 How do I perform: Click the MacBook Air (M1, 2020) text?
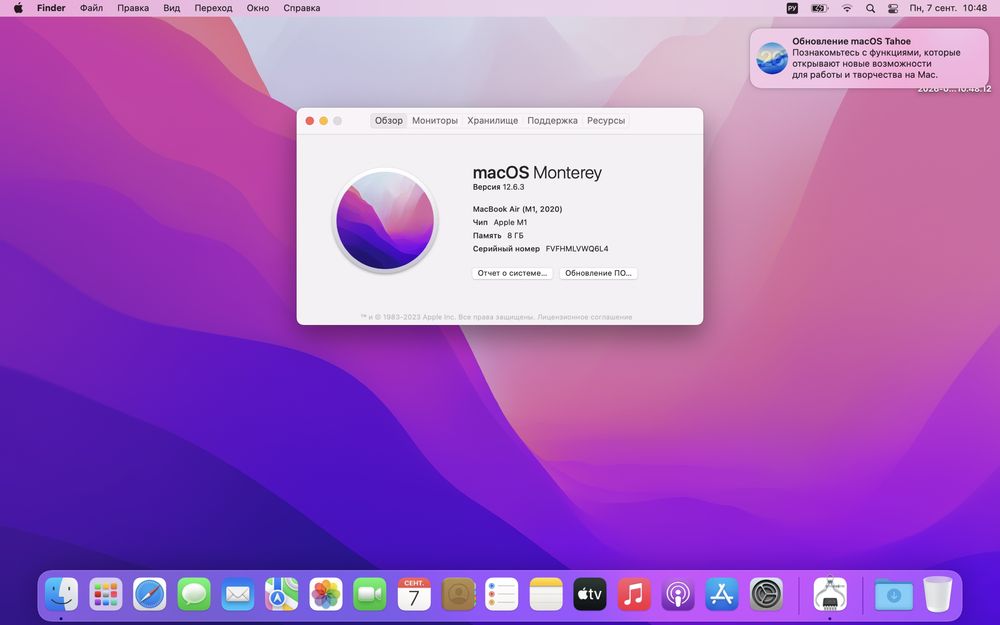[517, 209]
